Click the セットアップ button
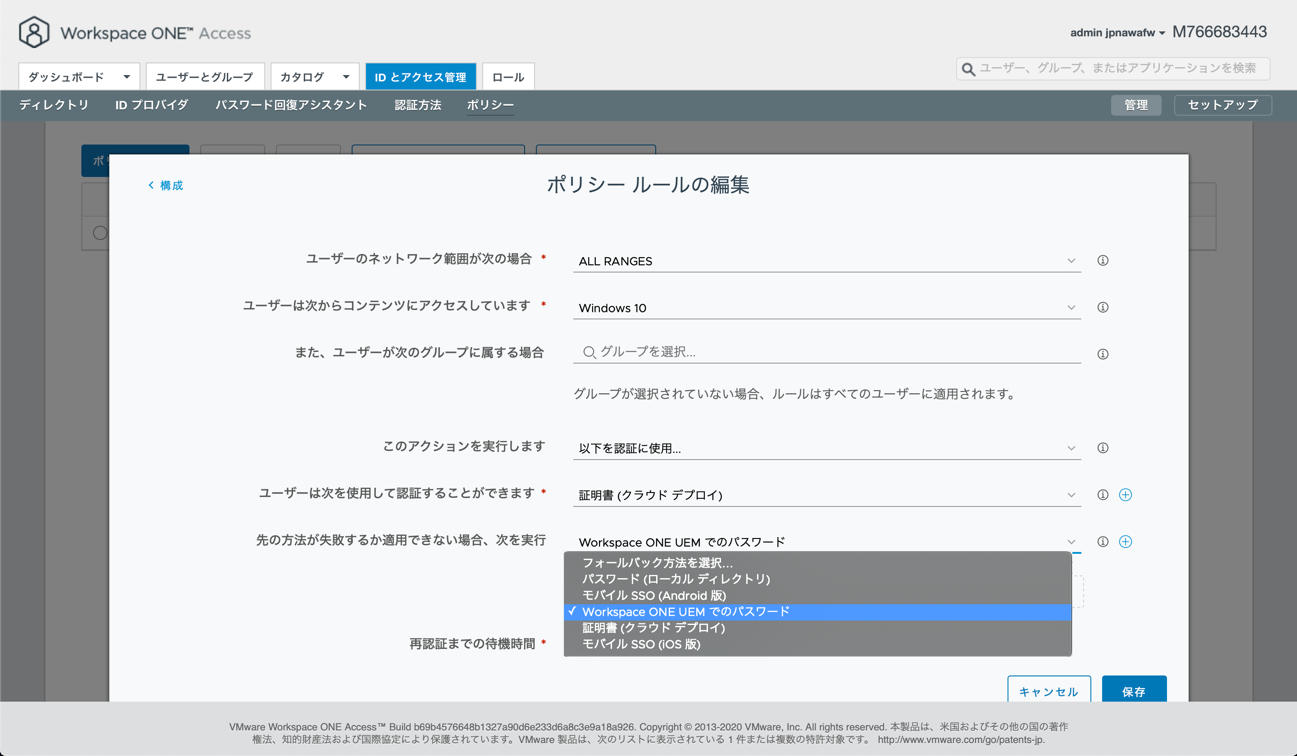The height and width of the screenshot is (756, 1297). (x=1223, y=105)
